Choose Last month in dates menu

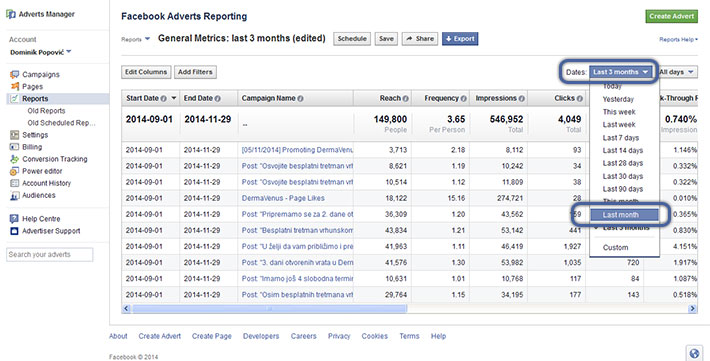(624, 215)
